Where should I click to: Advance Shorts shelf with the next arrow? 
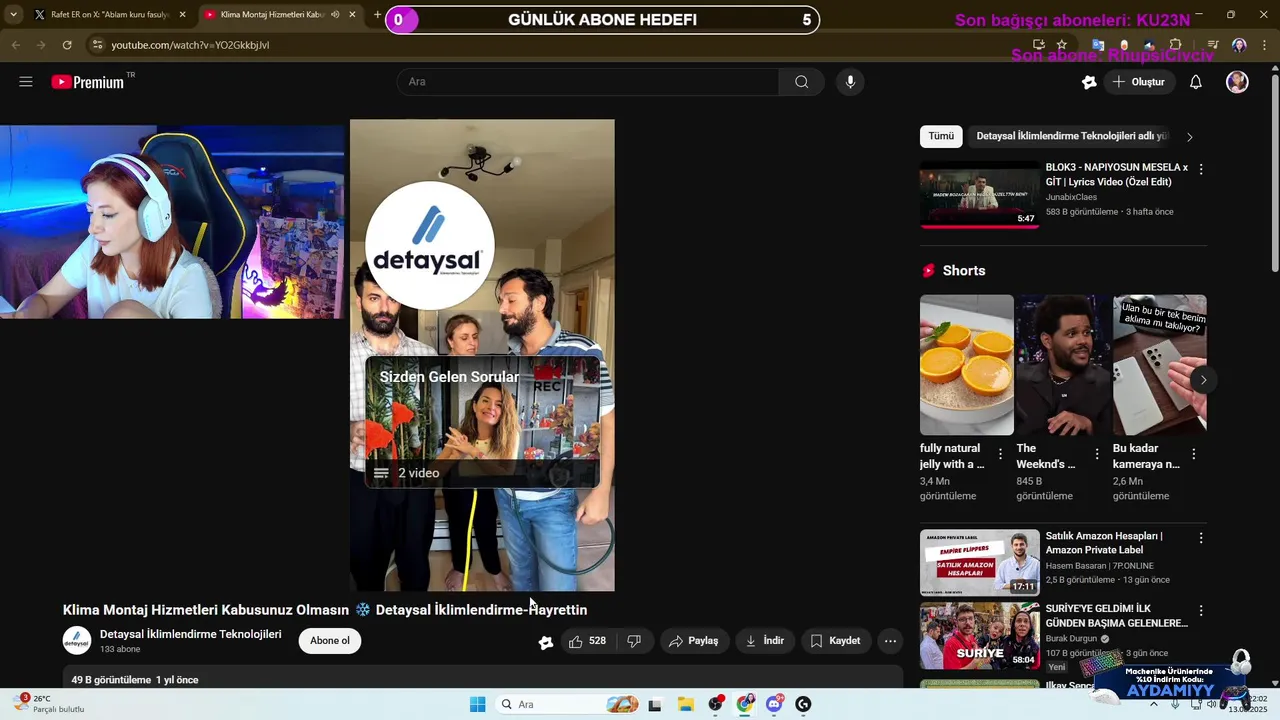pyautogui.click(x=1203, y=380)
